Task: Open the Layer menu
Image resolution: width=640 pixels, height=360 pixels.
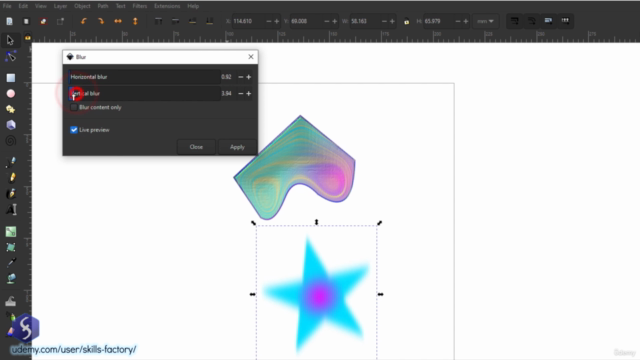Action: click(x=60, y=6)
